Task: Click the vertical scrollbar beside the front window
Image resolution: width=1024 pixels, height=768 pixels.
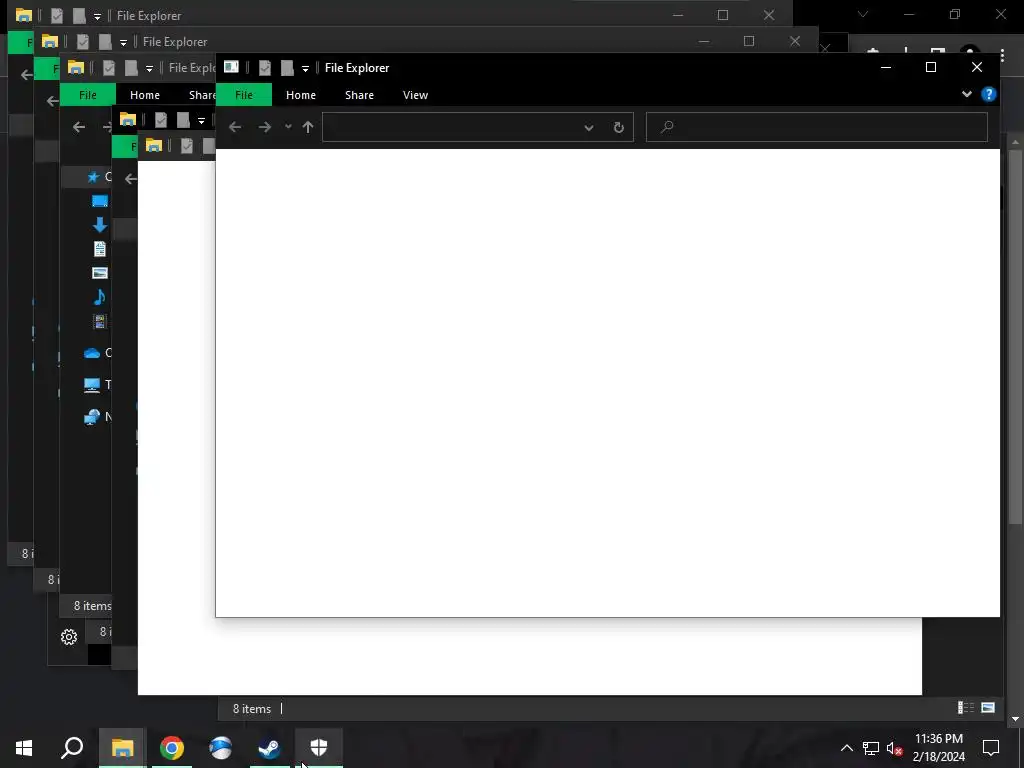Action: pyautogui.click(x=1015, y=336)
